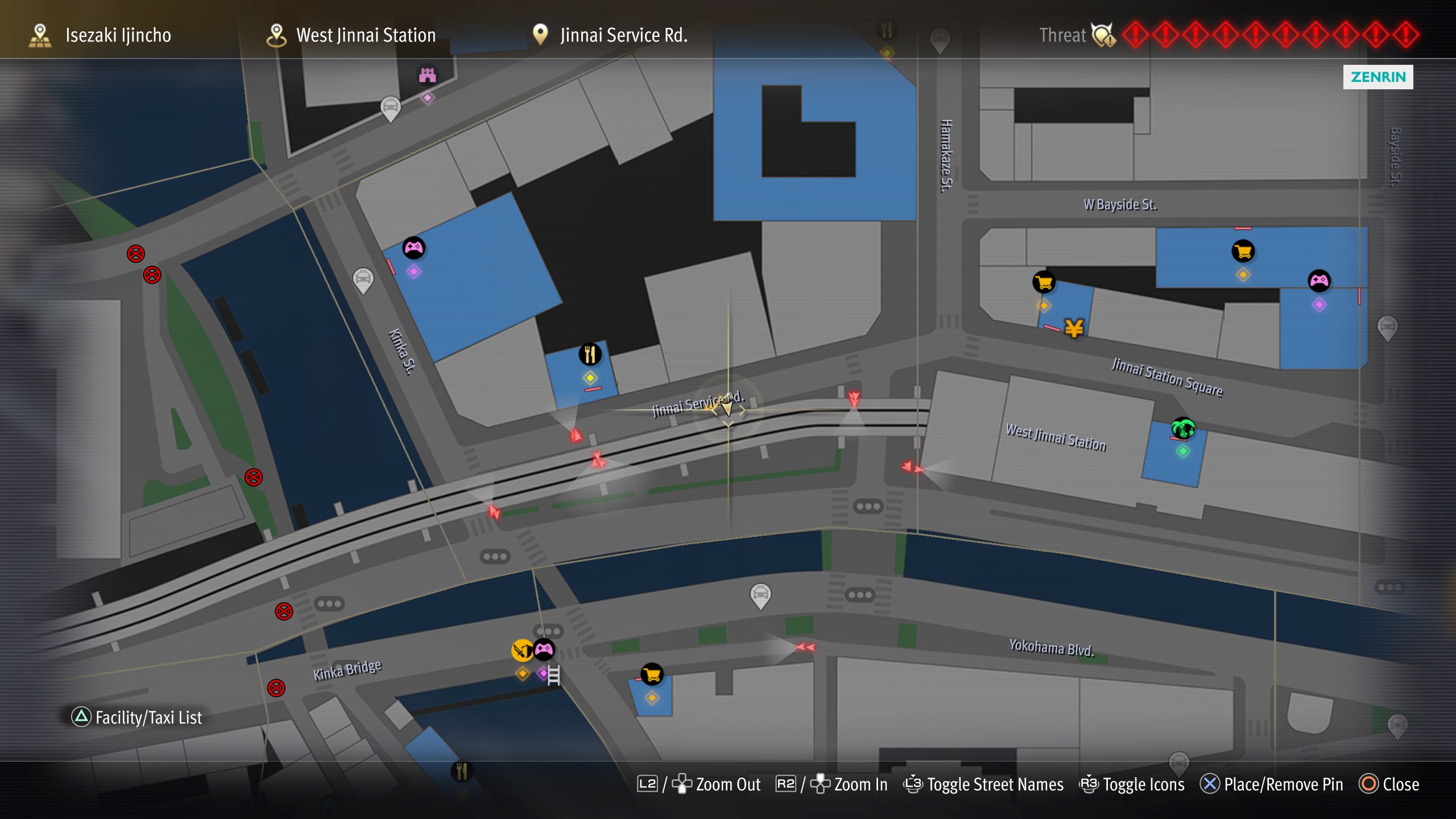Select the shop cart icon below Yokohama Blvd.
1456x819 pixels.
coord(652,675)
